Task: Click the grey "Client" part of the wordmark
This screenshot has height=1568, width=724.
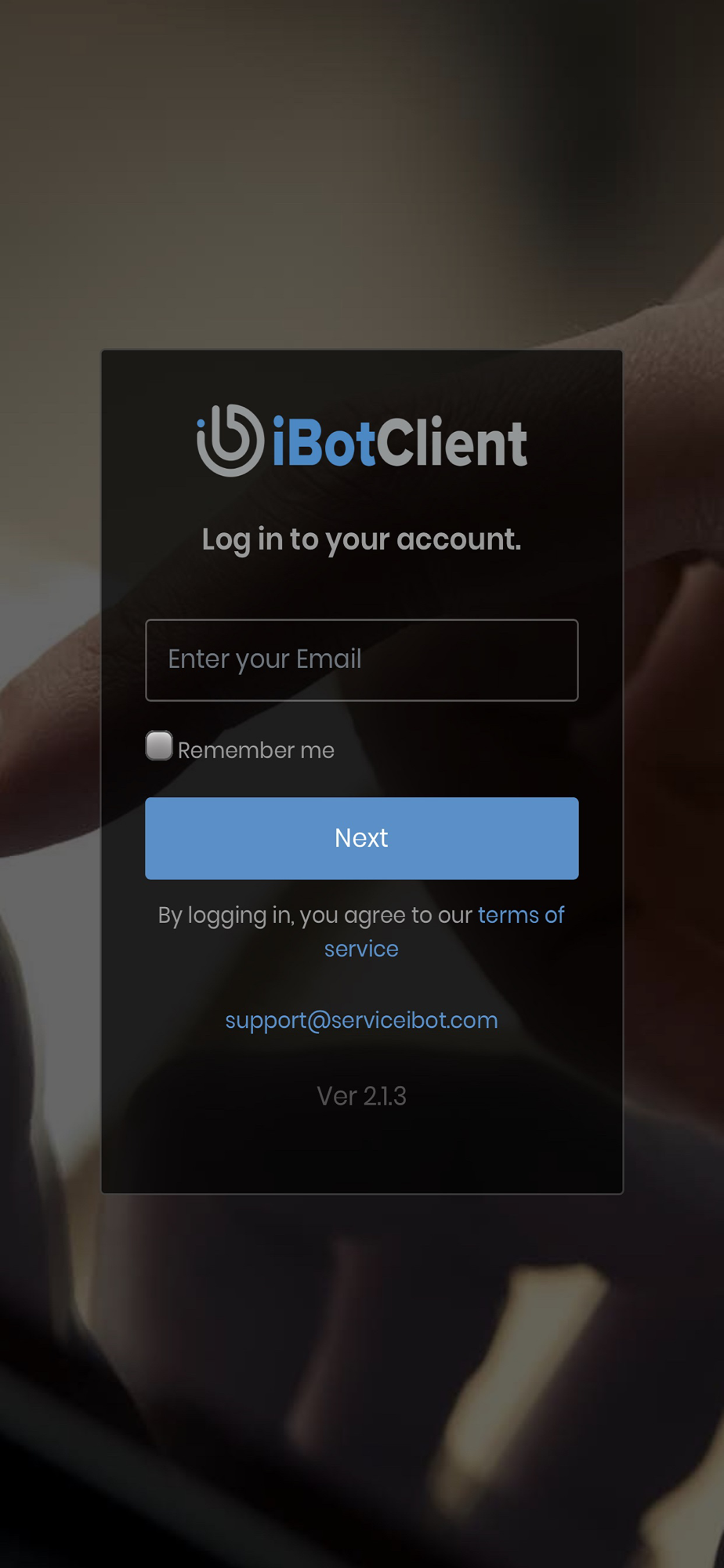Action: point(453,442)
